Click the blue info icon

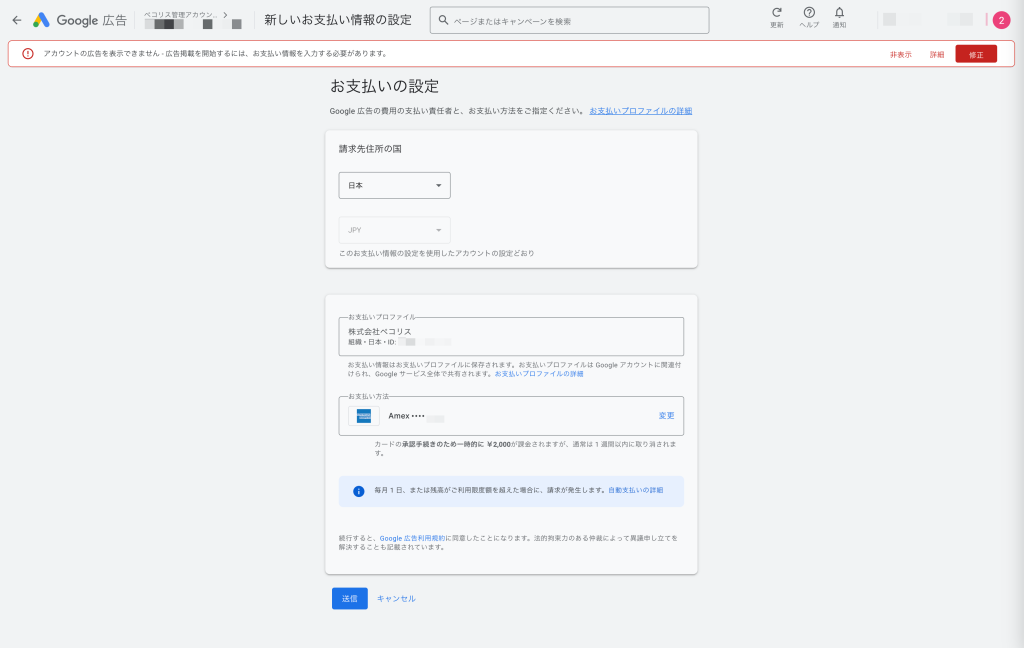359,491
